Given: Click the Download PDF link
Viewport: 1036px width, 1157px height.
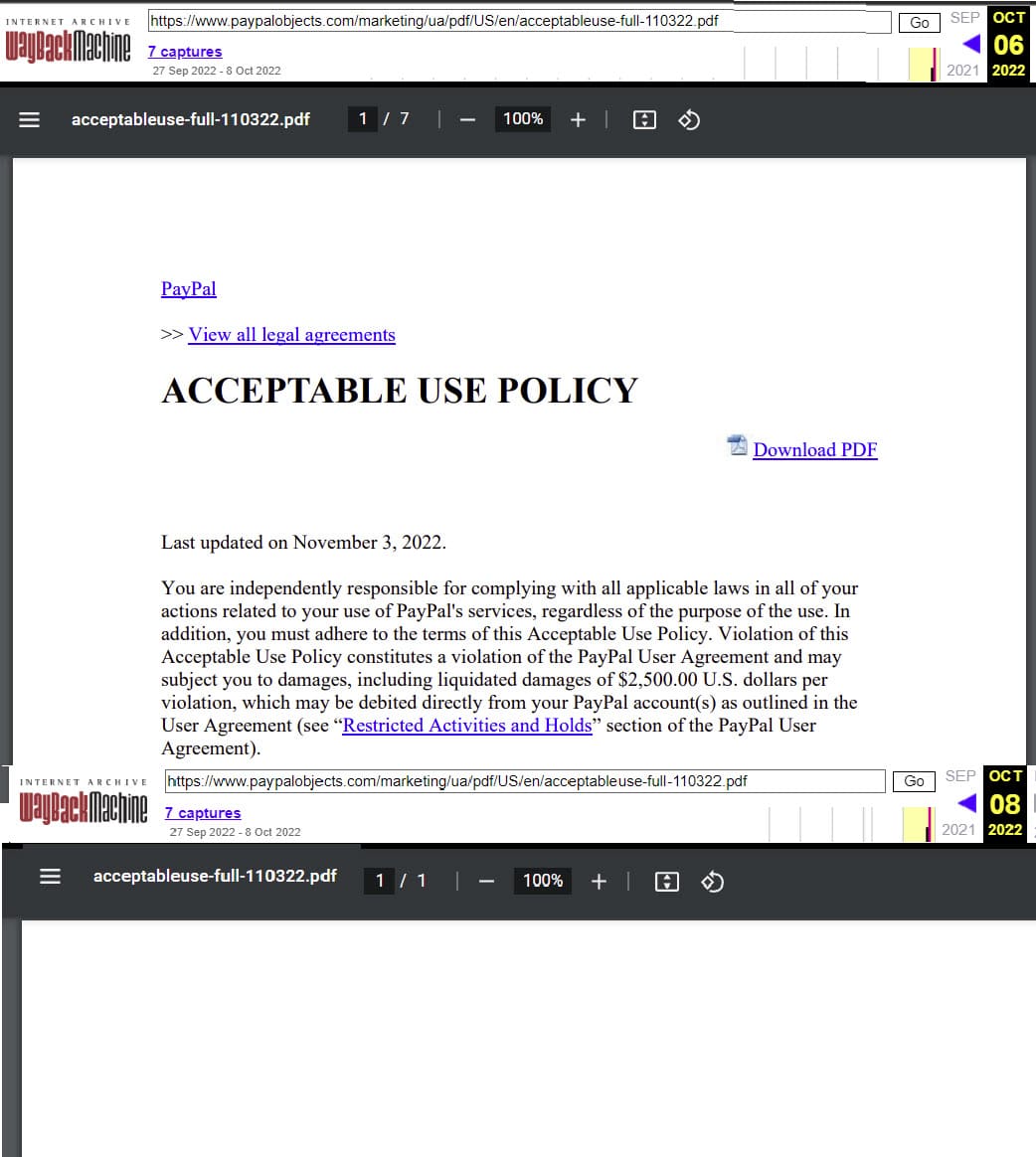Looking at the screenshot, I should tap(815, 449).
